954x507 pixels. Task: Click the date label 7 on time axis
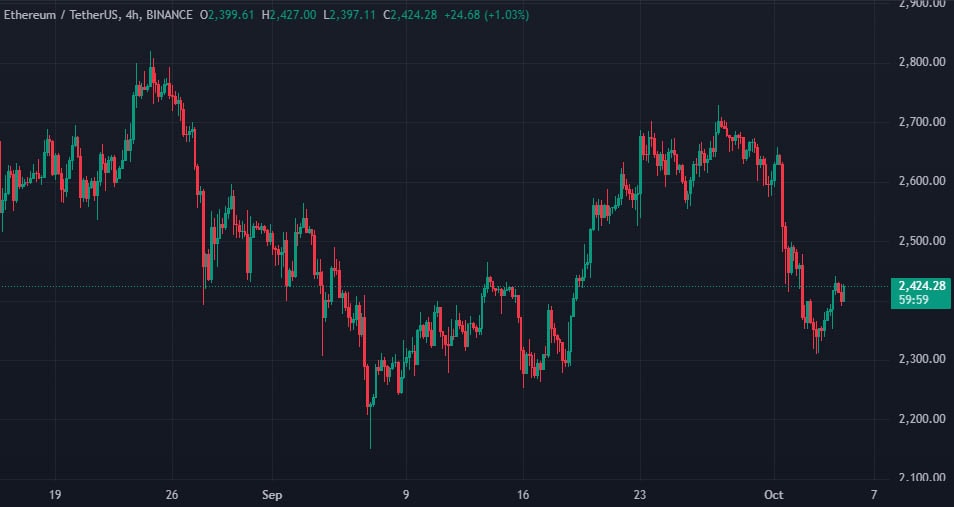pos(874,494)
